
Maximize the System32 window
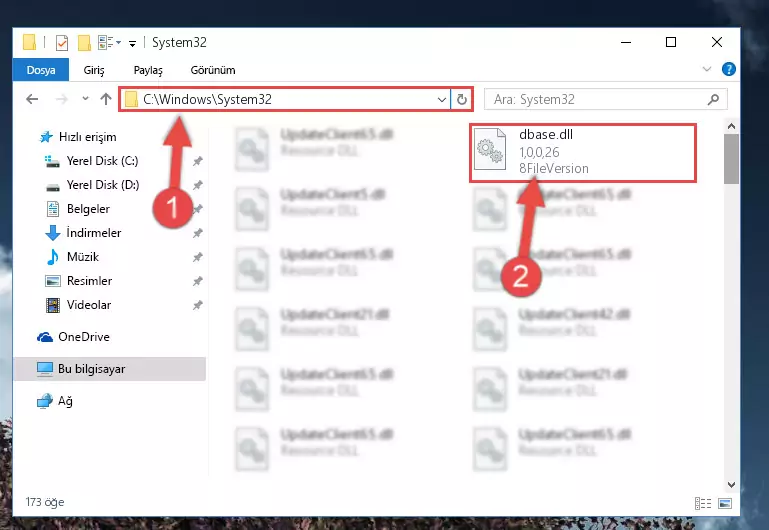click(x=671, y=42)
